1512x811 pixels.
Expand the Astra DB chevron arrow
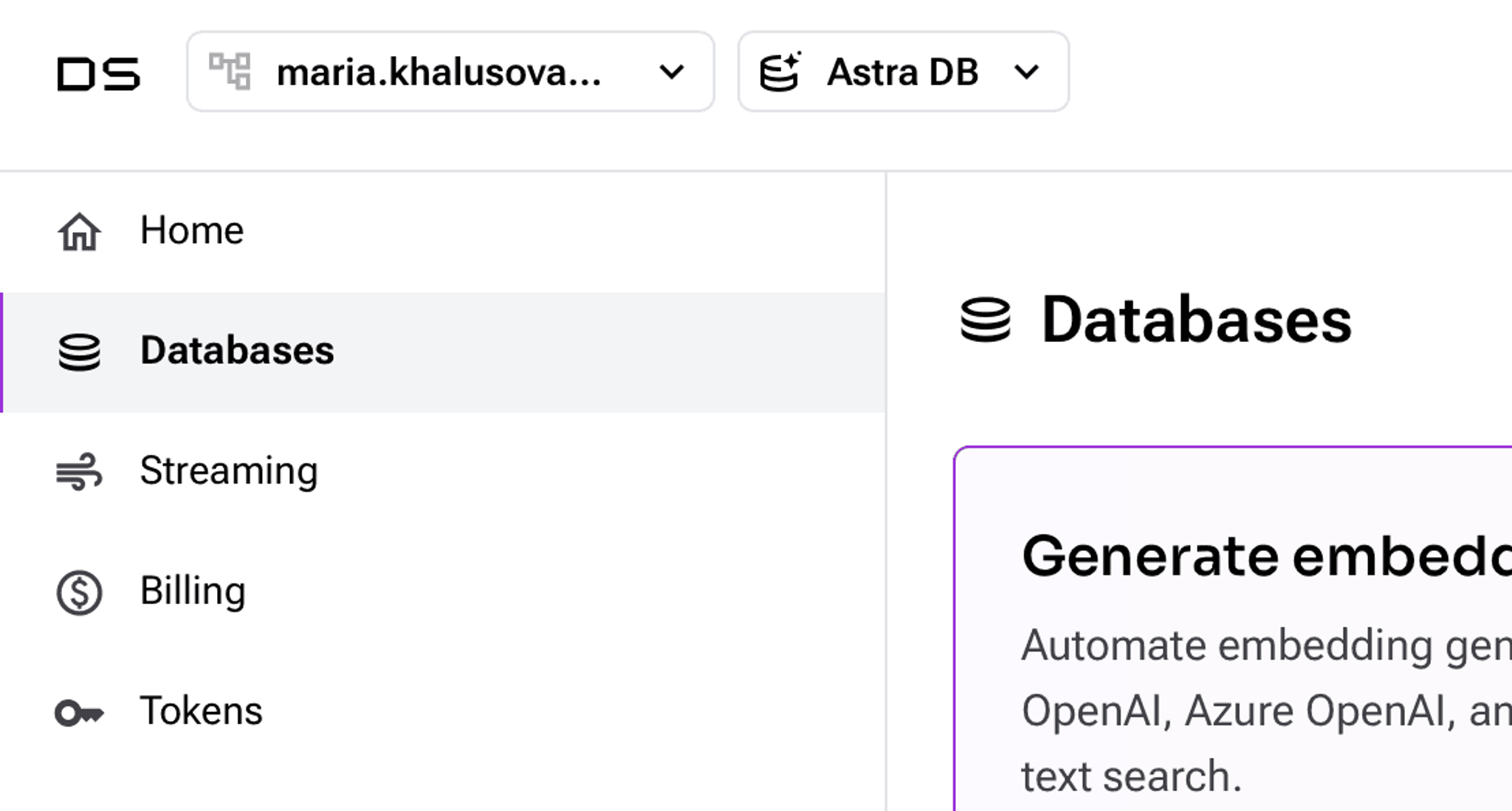(x=1026, y=72)
